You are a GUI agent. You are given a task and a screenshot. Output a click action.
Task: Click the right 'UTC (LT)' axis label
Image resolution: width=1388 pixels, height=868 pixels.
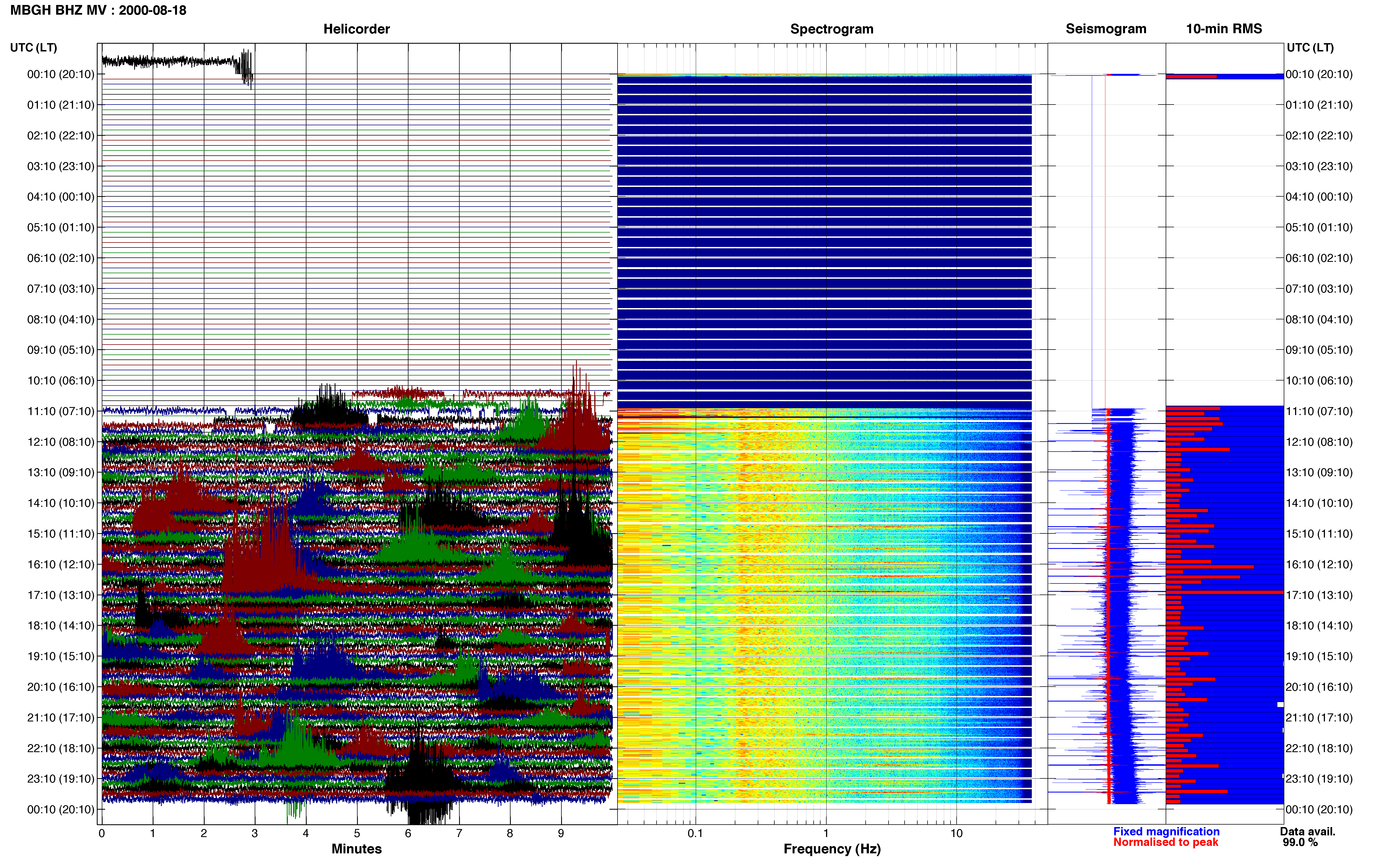[x=1310, y=48]
